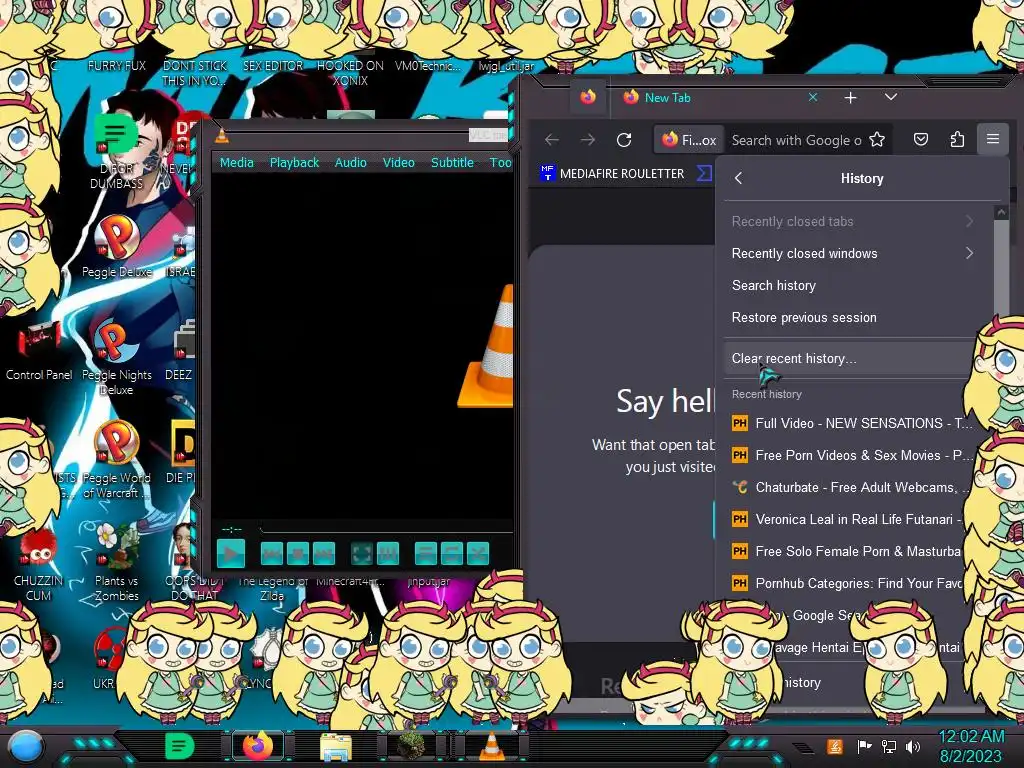Switch to VLC taskbar button
This screenshot has height=768, width=1024.
point(491,746)
